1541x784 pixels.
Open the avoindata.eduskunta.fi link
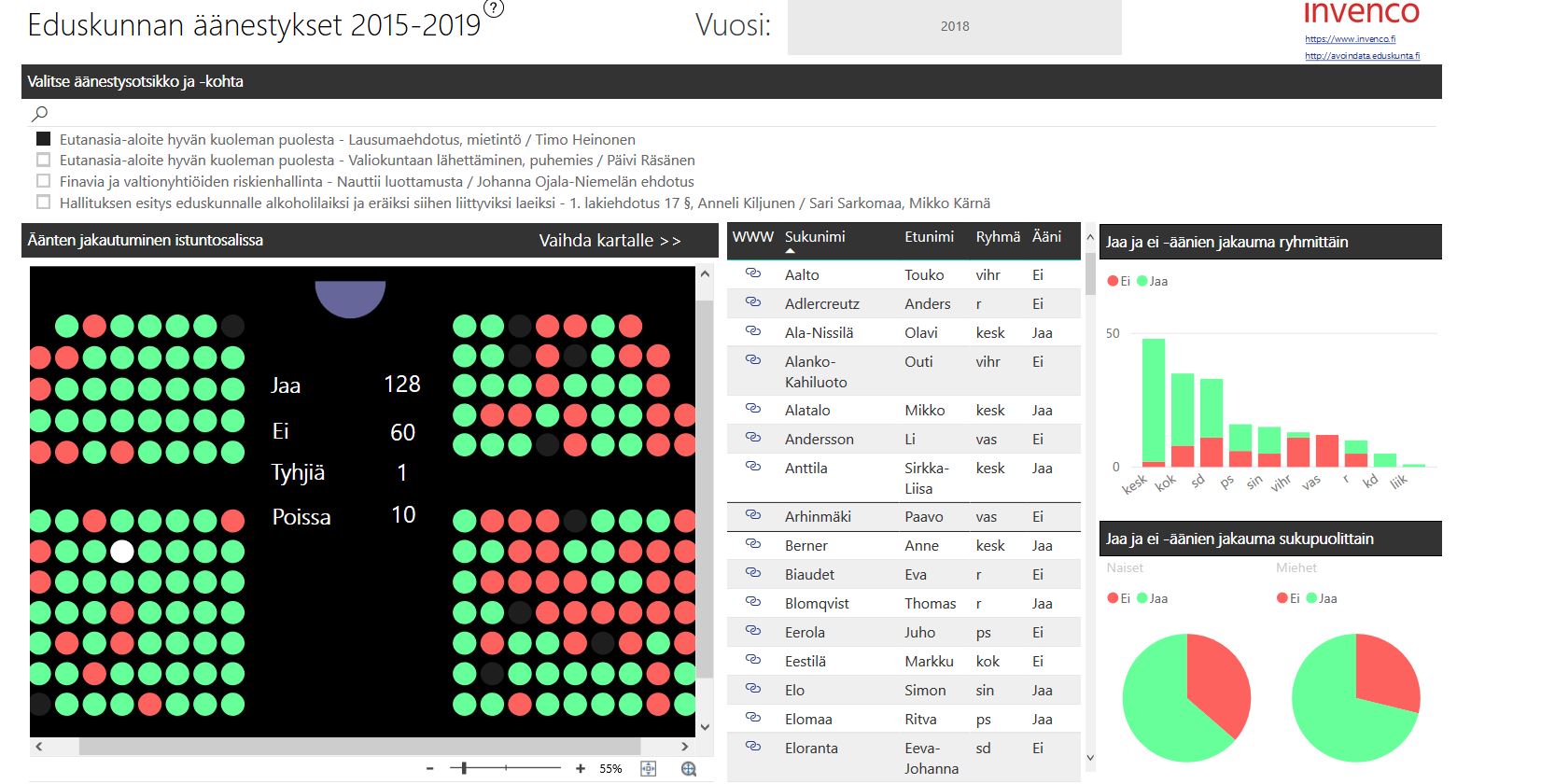[1362, 56]
